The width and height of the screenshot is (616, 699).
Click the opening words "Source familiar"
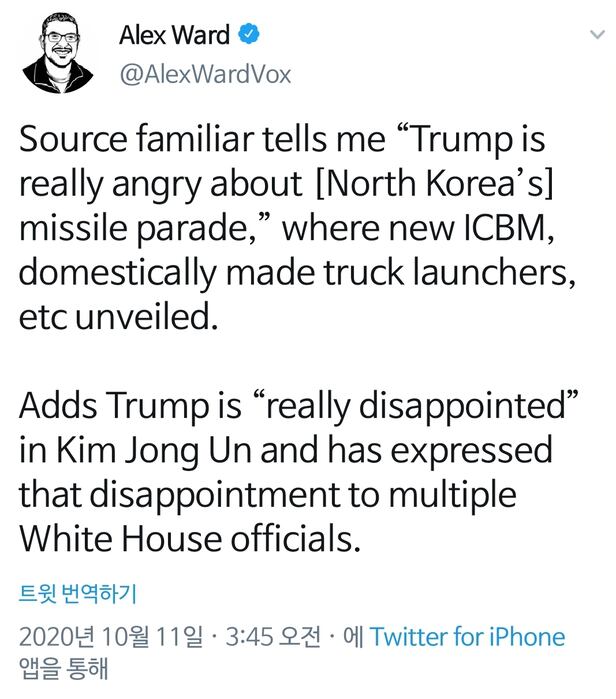pyautogui.click(x=137, y=139)
